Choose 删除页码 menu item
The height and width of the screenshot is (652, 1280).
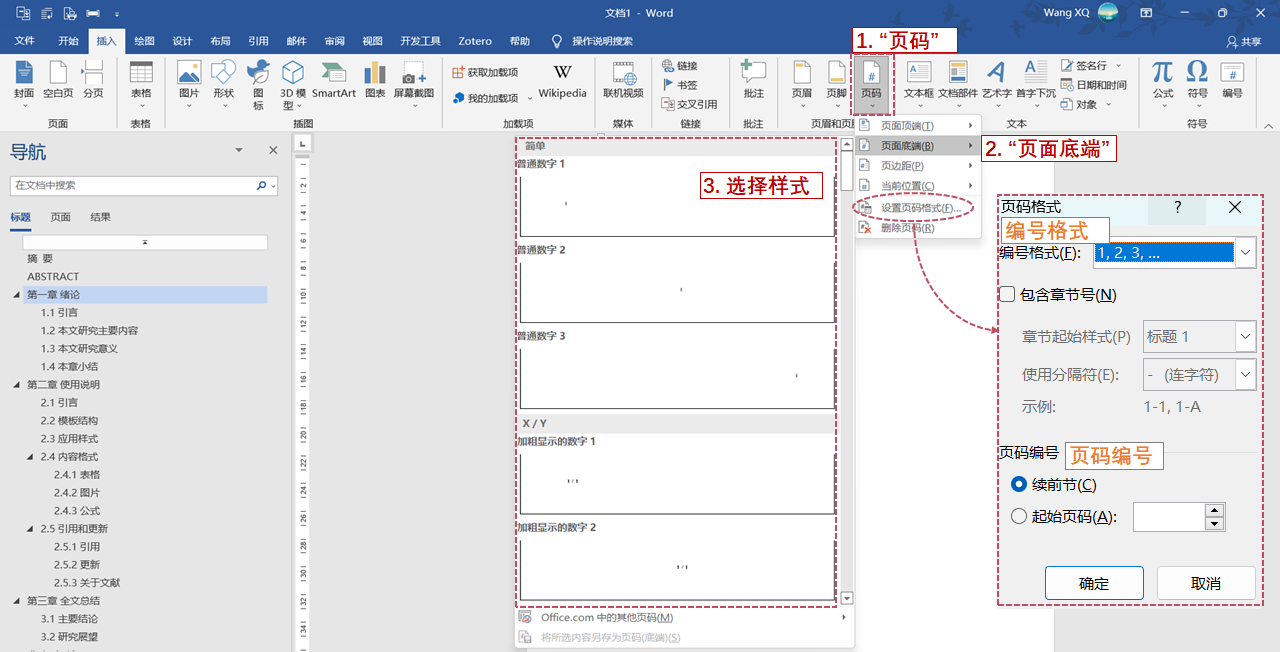[x=906, y=228]
